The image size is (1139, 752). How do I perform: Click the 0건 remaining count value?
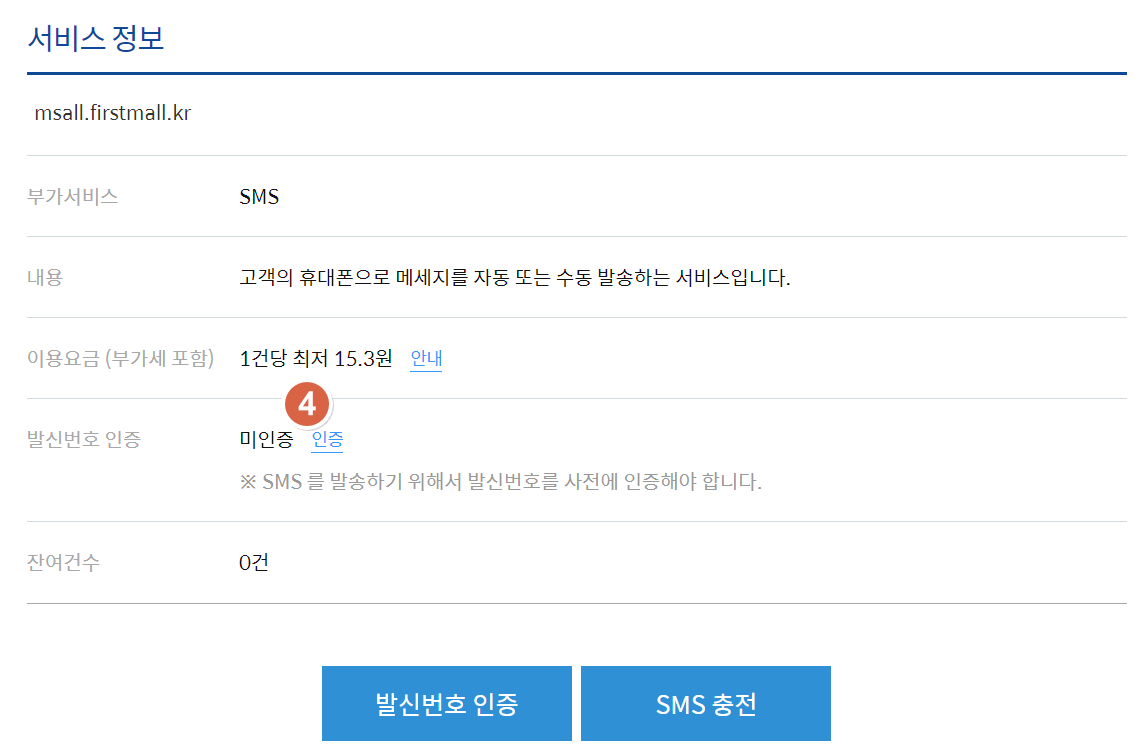click(254, 562)
